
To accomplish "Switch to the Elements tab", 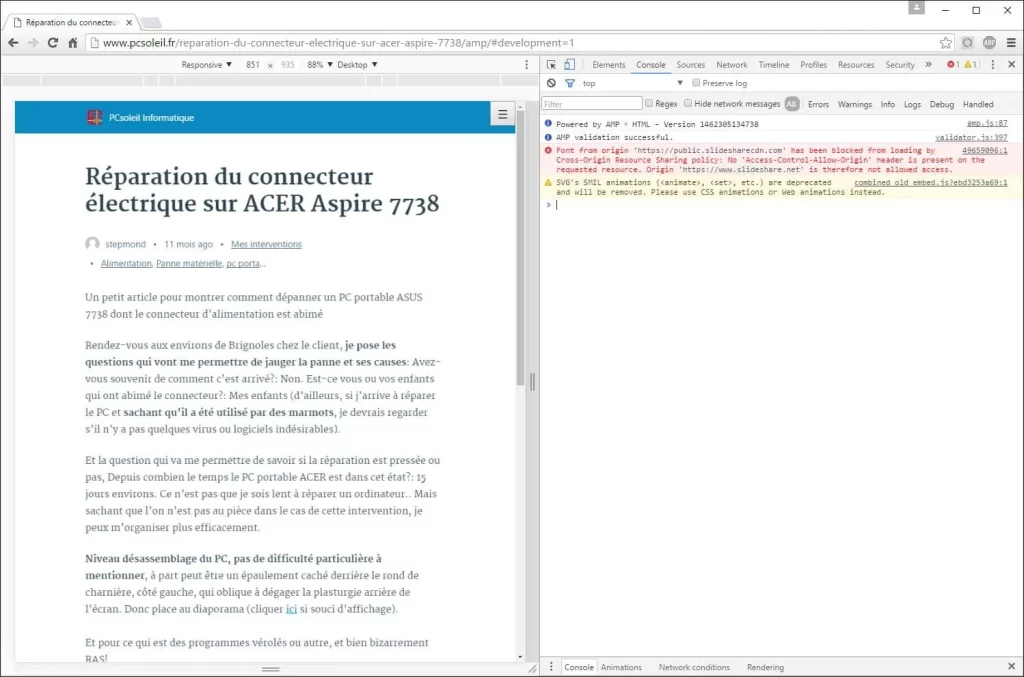I will point(609,65).
